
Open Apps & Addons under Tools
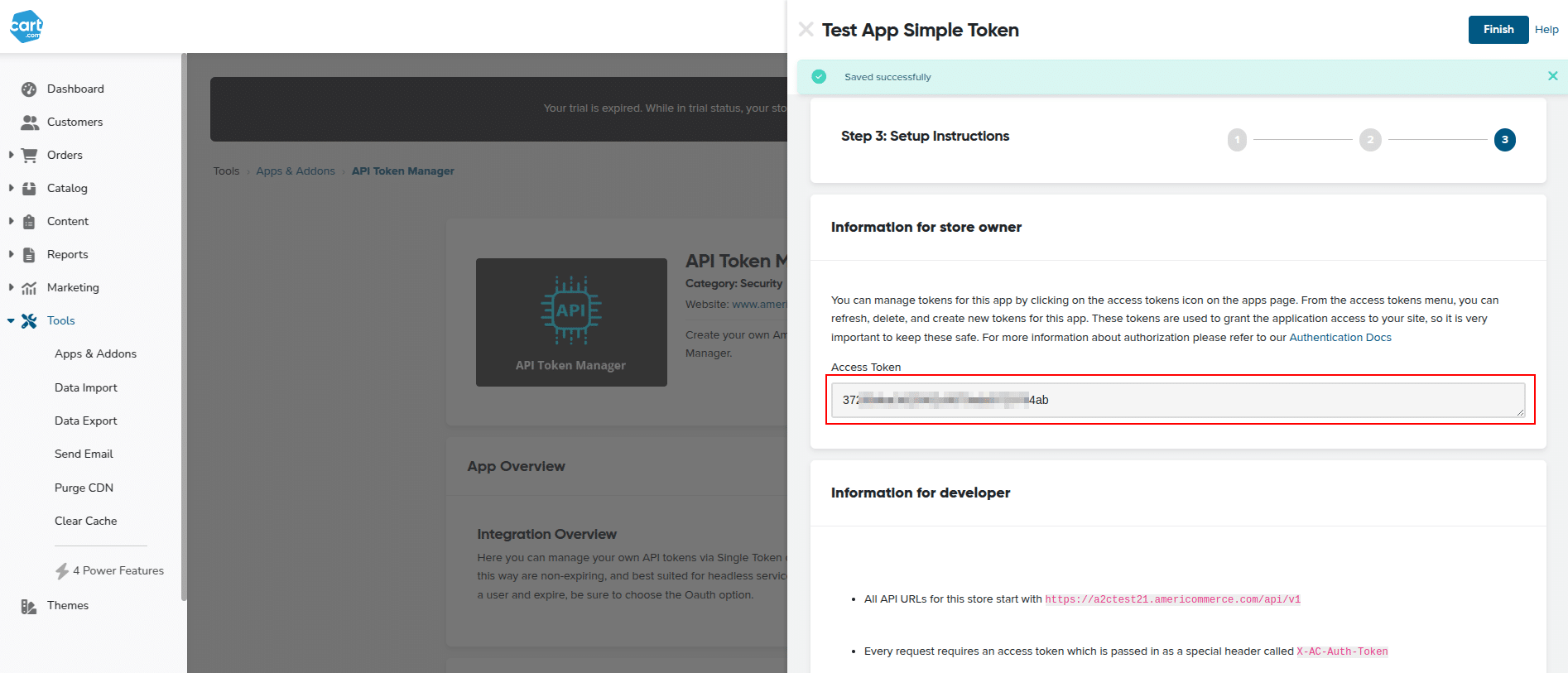point(95,353)
